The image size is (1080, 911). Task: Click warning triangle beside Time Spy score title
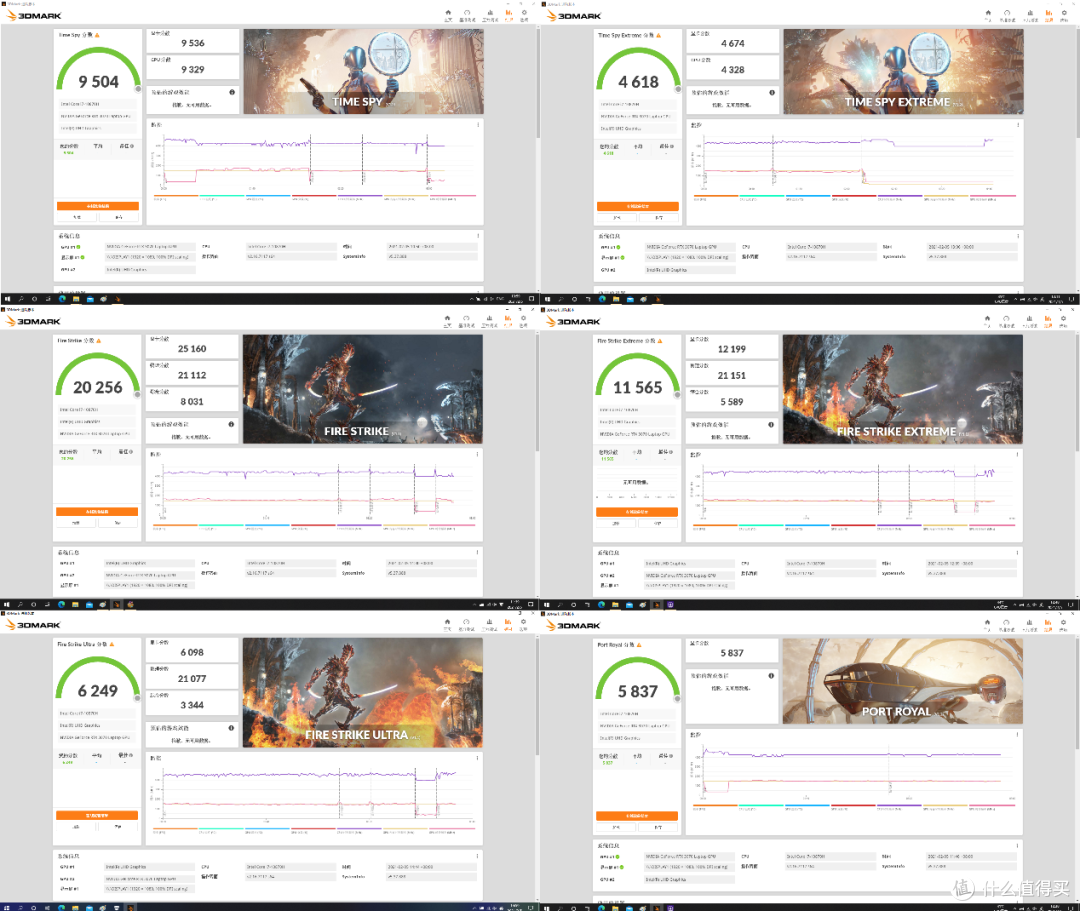click(x=97, y=35)
